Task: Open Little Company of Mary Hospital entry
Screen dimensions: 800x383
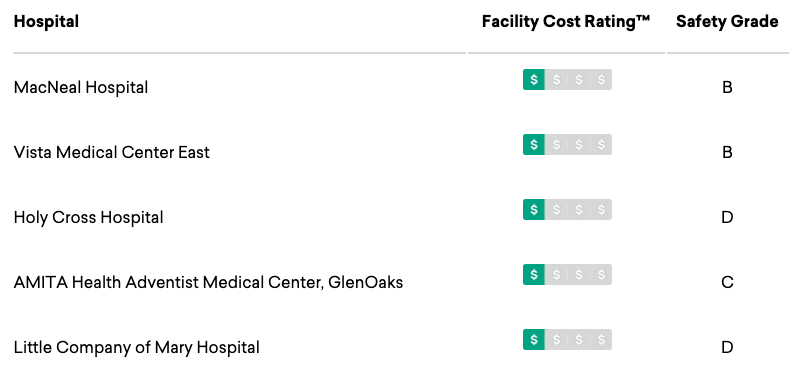Action: coord(137,347)
